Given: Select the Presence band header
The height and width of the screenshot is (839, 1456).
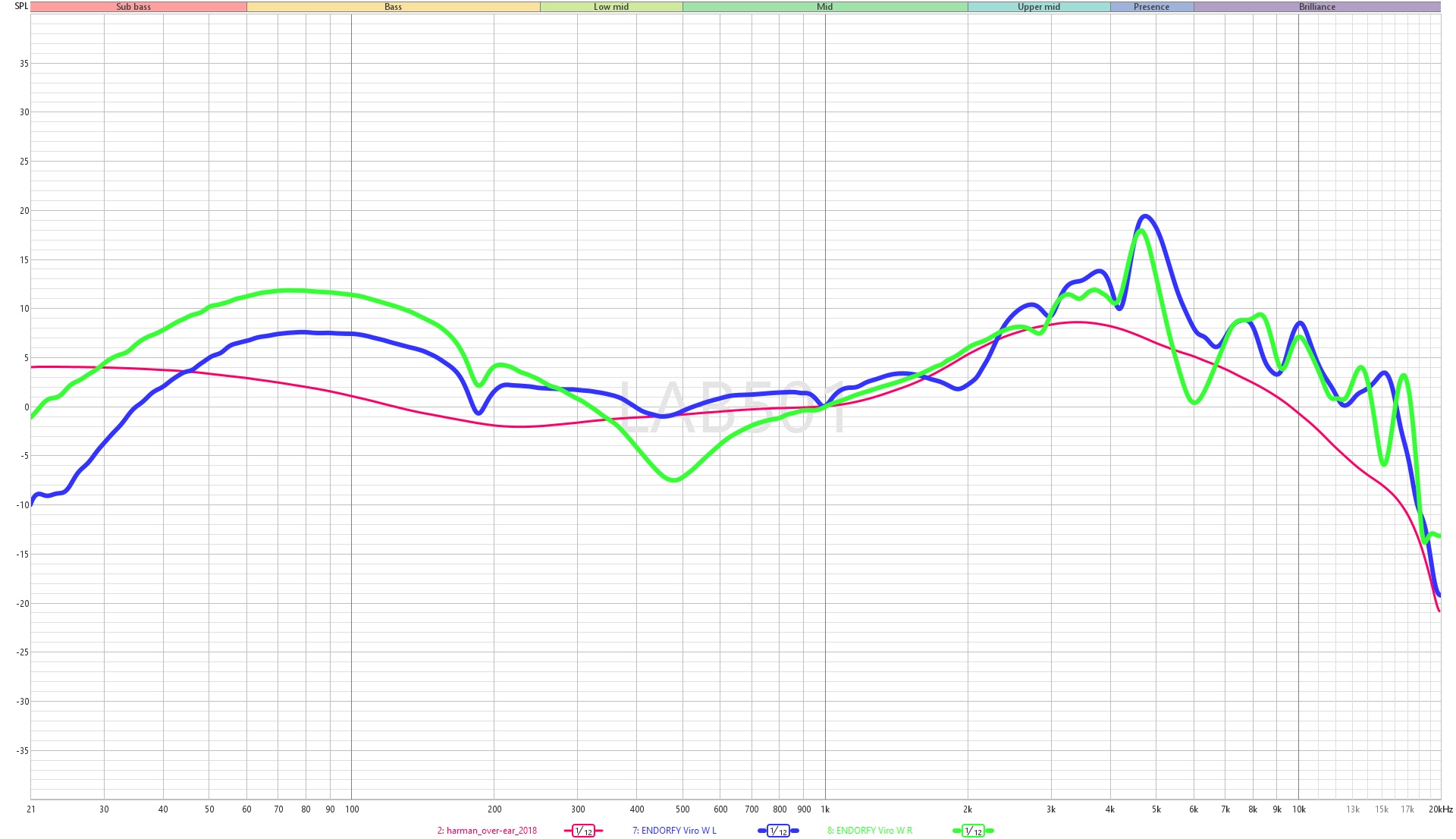Looking at the screenshot, I should point(1152,7).
